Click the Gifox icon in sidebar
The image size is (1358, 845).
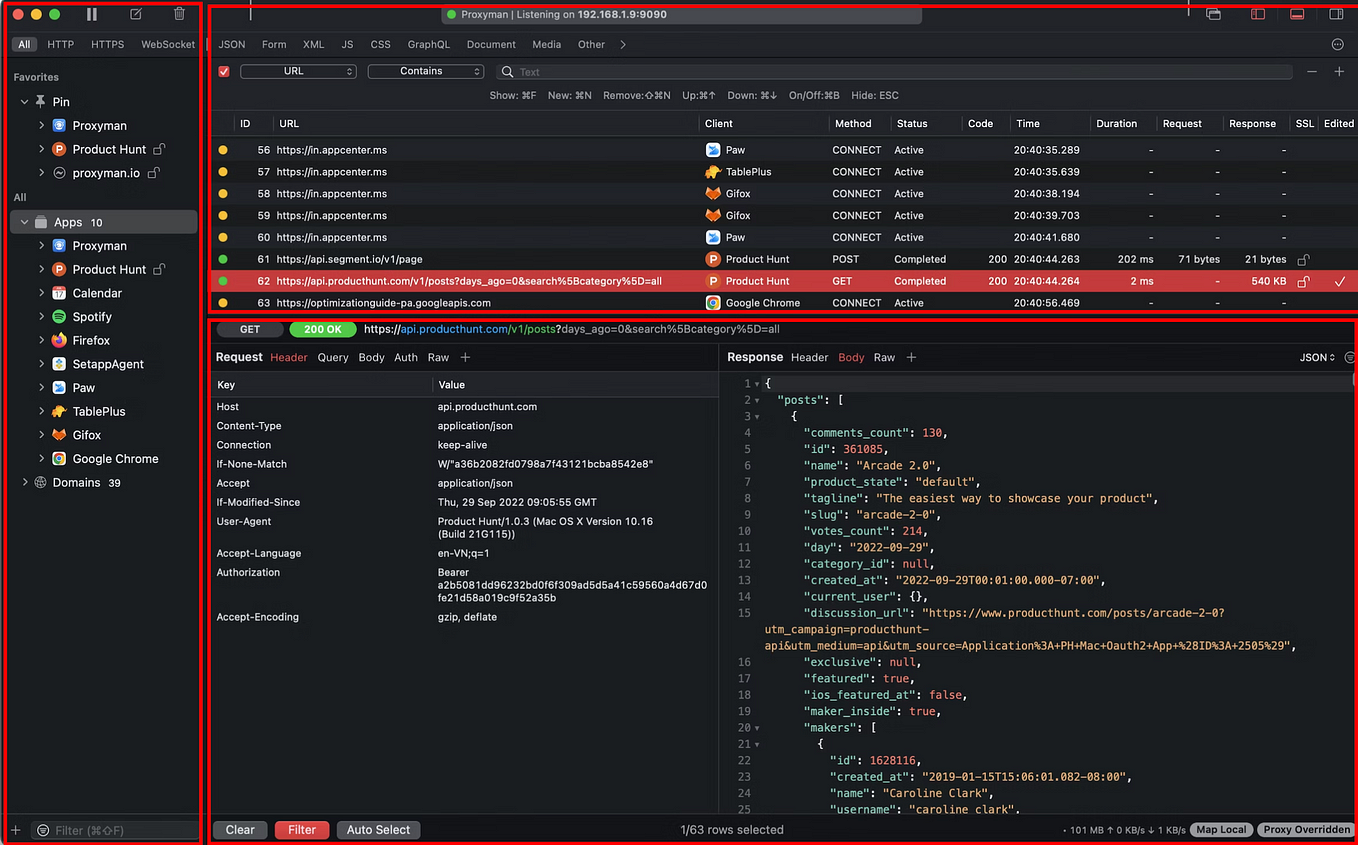click(59, 435)
